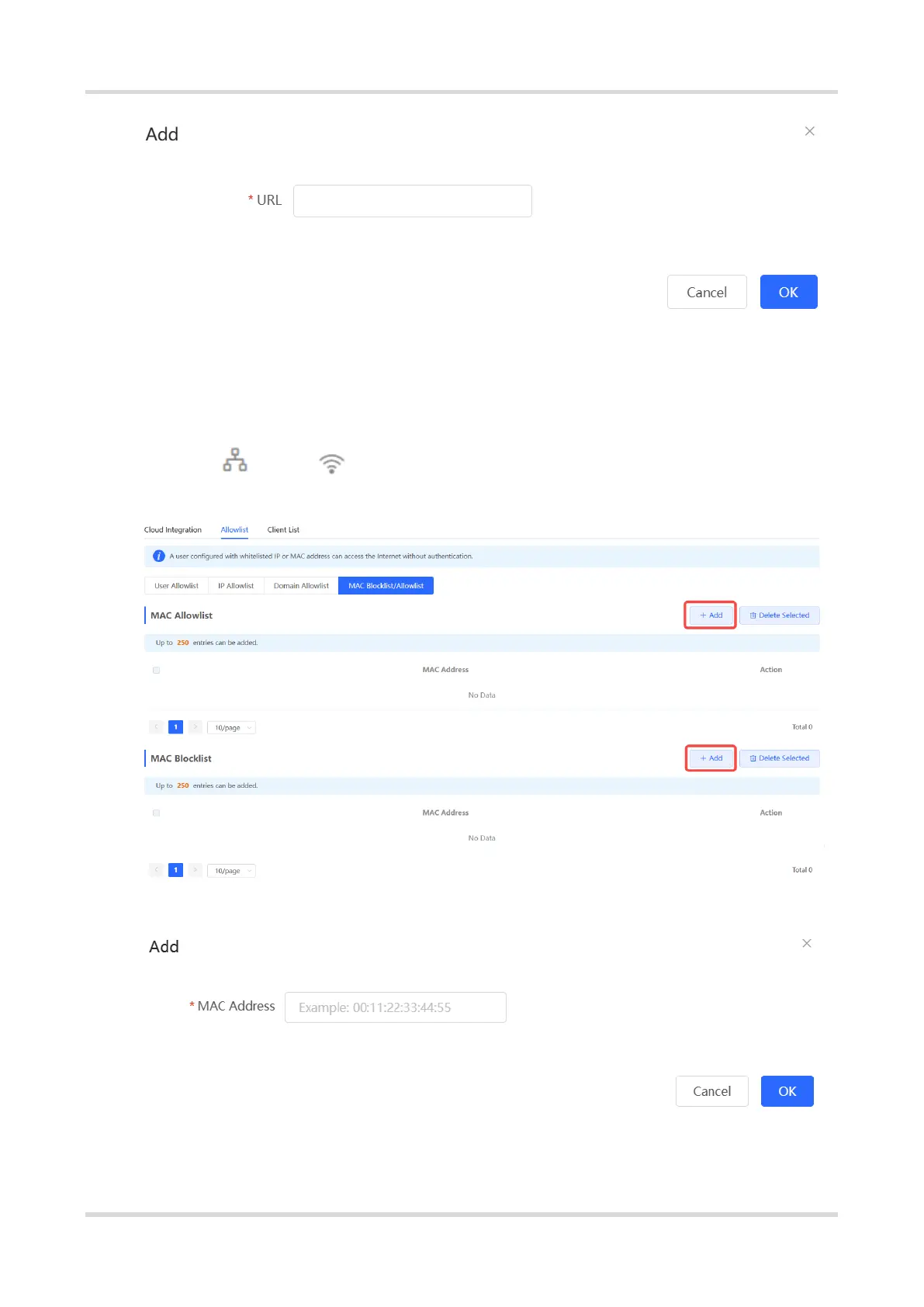Tick the MAC Allowlist select-all checkbox
This screenshot has height=1307, width=924.
click(157, 670)
